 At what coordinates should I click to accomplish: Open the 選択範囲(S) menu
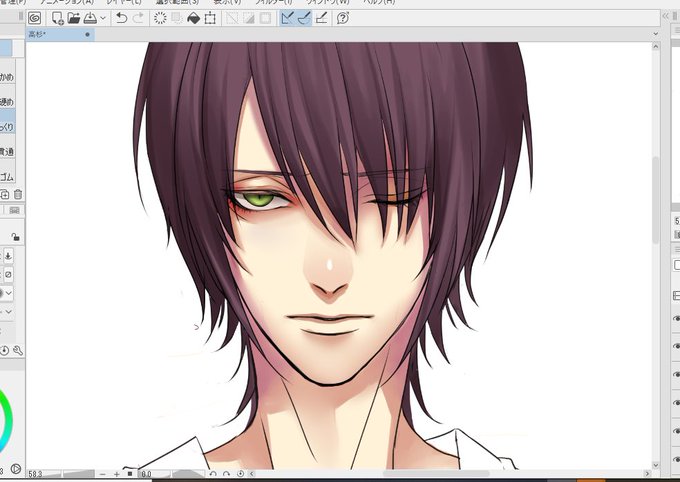pyautogui.click(x=177, y=2)
